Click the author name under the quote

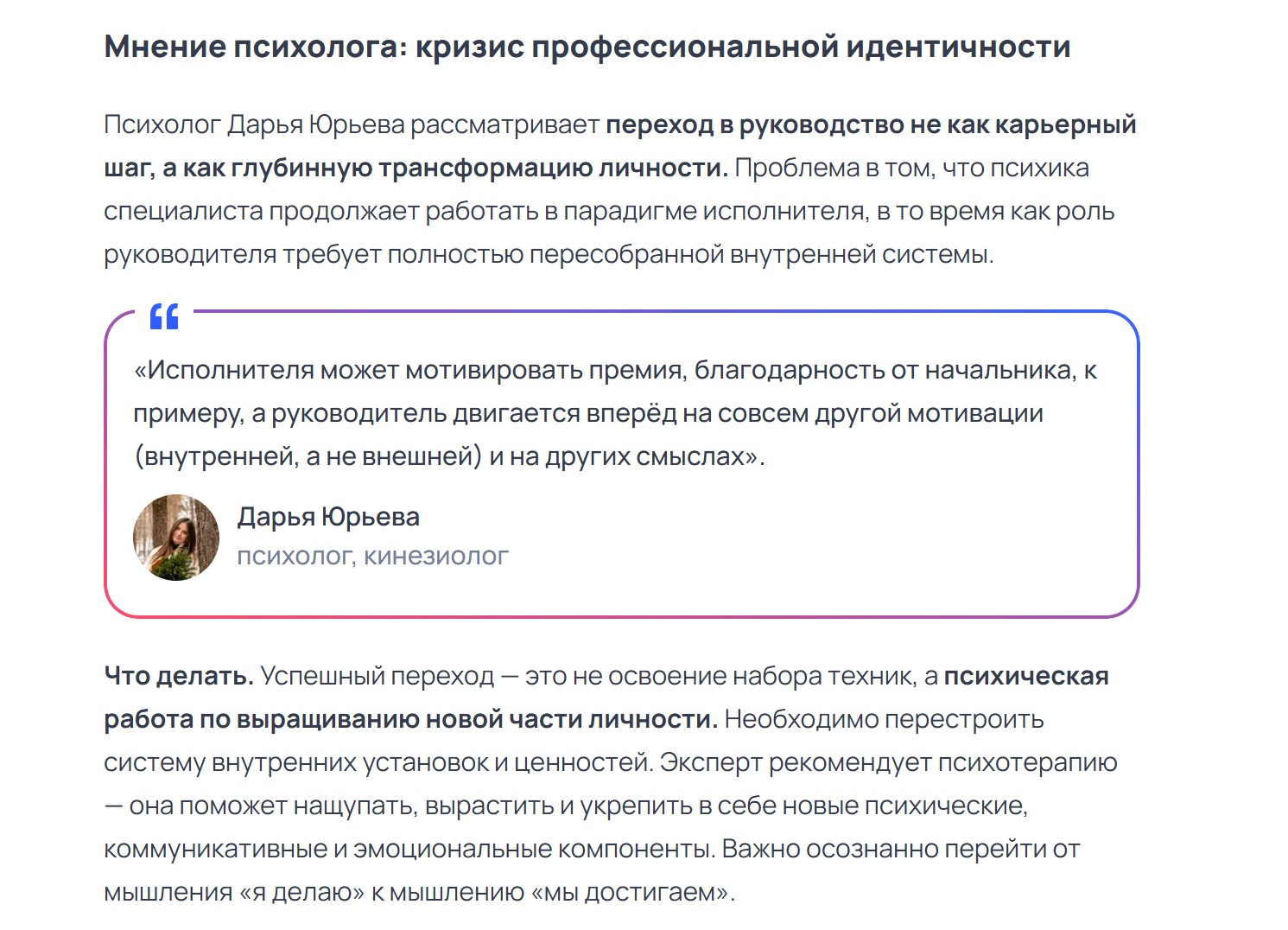pyautogui.click(x=328, y=517)
